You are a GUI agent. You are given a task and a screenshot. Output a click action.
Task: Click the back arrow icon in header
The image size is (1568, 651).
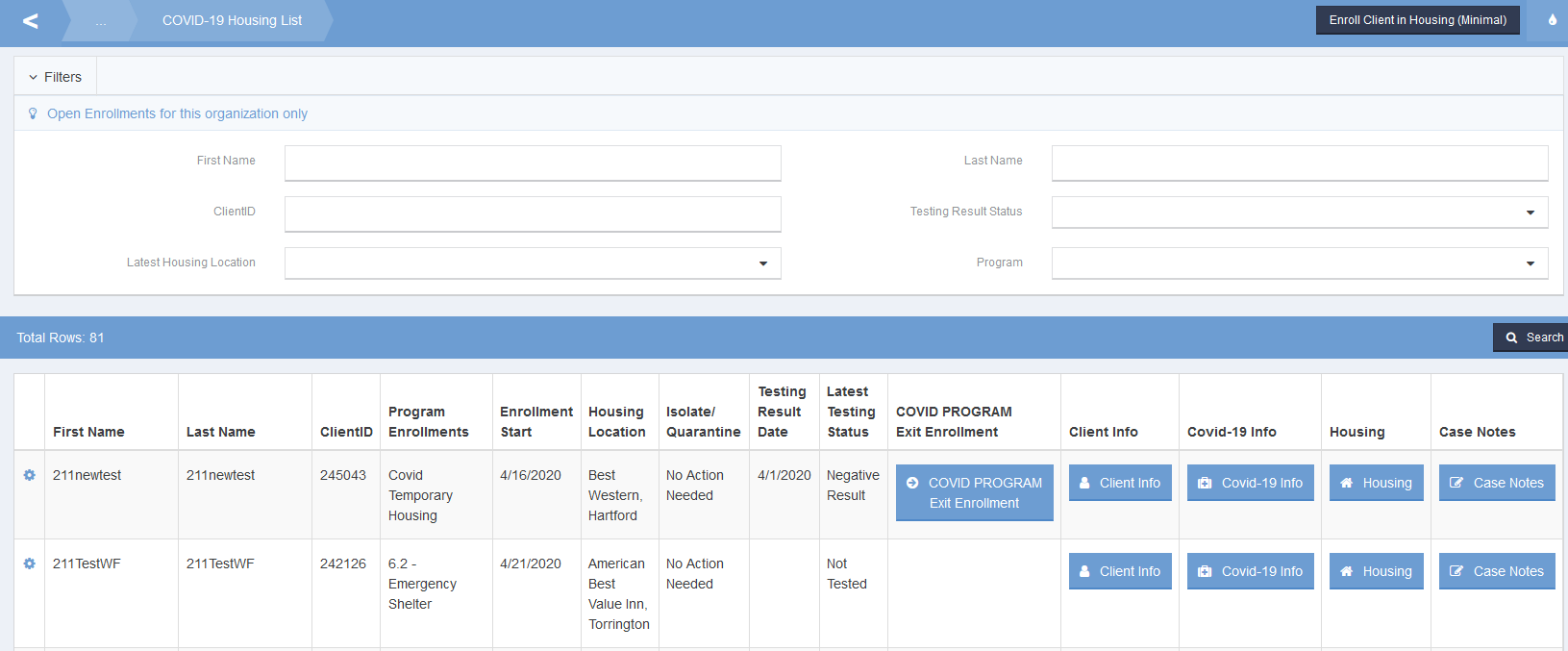click(x=31, y=21)
